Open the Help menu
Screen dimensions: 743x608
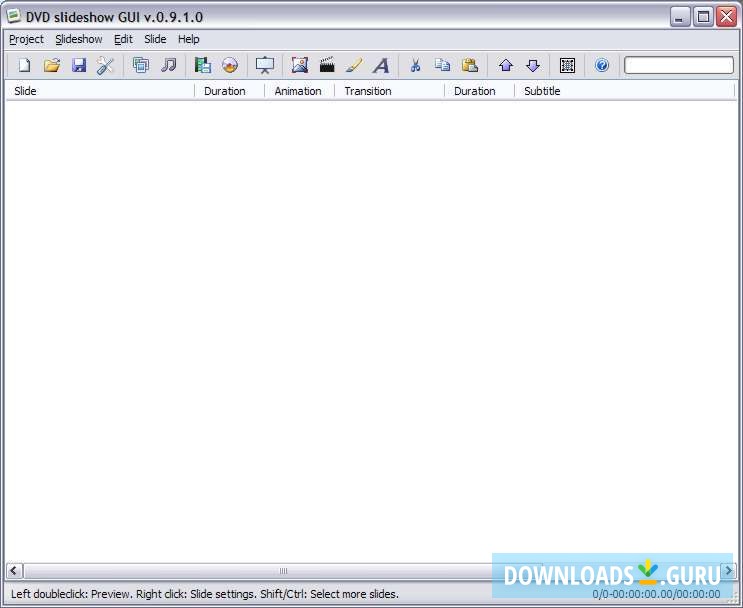[189, 39]
